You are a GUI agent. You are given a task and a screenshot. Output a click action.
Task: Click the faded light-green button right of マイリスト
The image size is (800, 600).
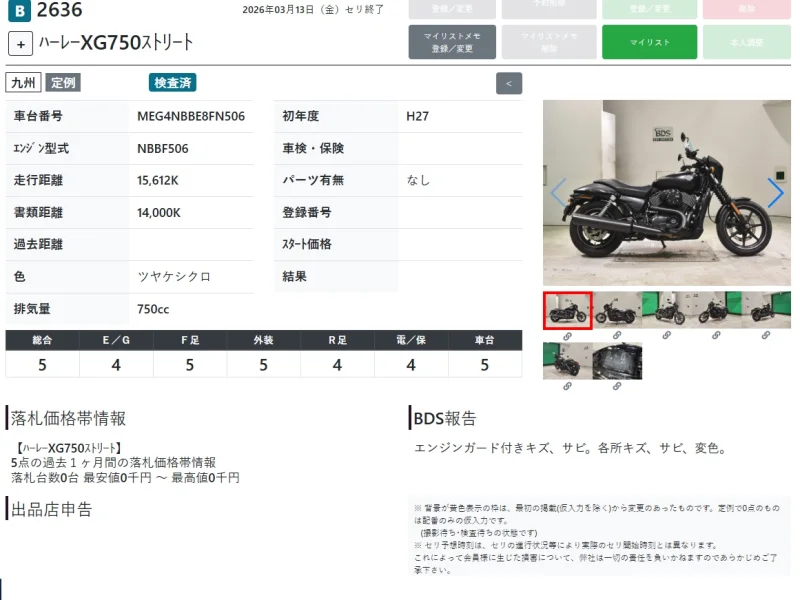click(747, 42)
